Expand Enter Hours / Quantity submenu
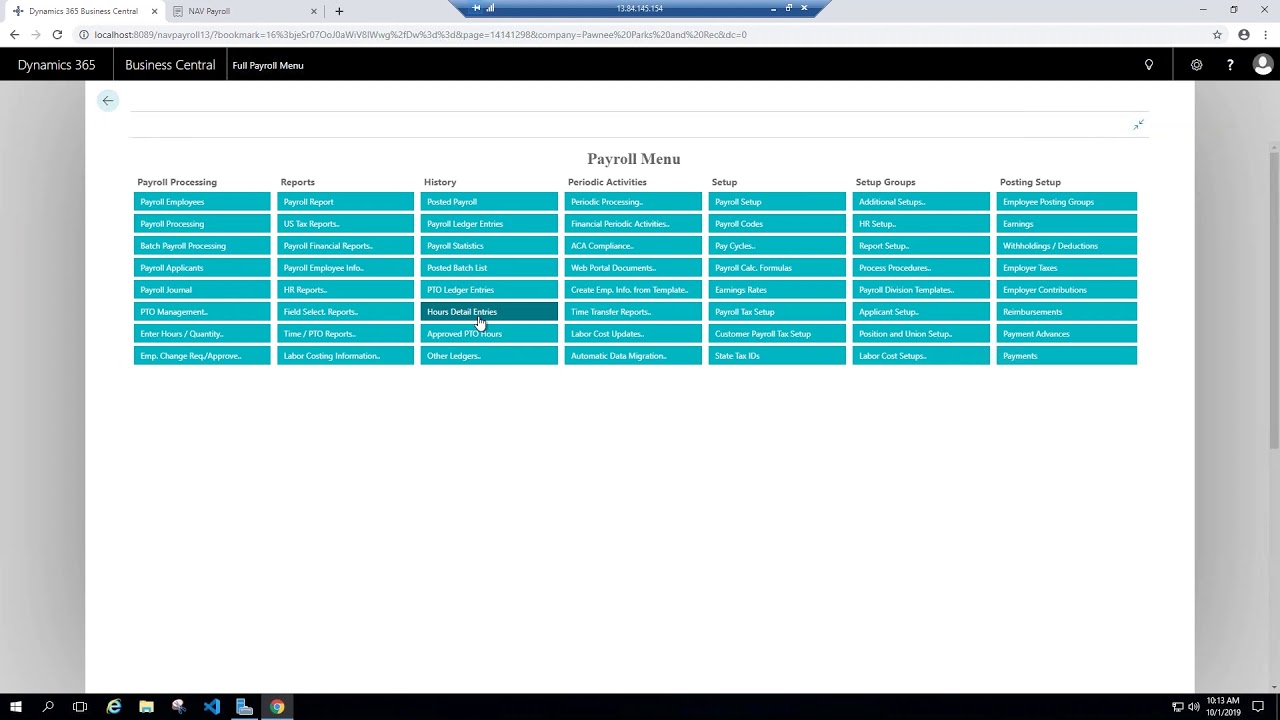 click(x=202, y=334)
